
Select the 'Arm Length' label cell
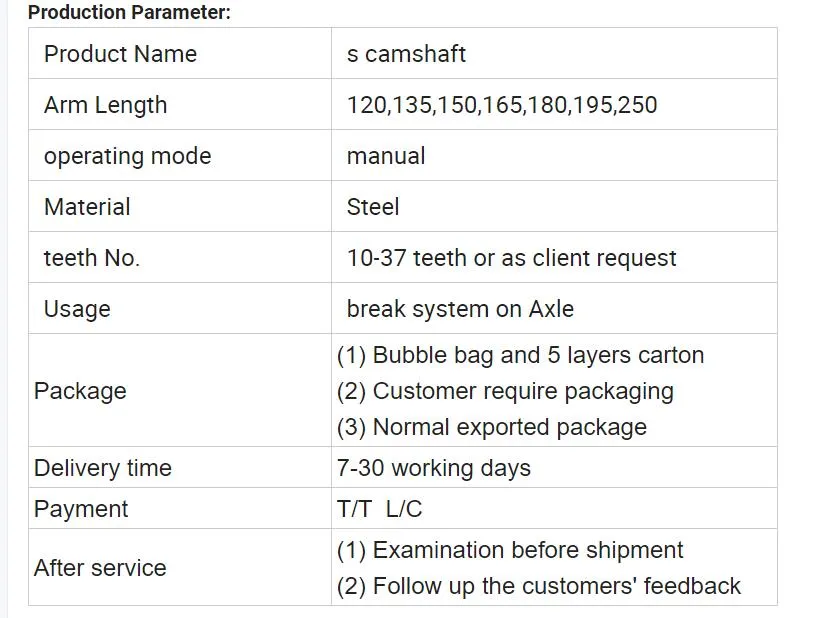[x=105, y=105]
